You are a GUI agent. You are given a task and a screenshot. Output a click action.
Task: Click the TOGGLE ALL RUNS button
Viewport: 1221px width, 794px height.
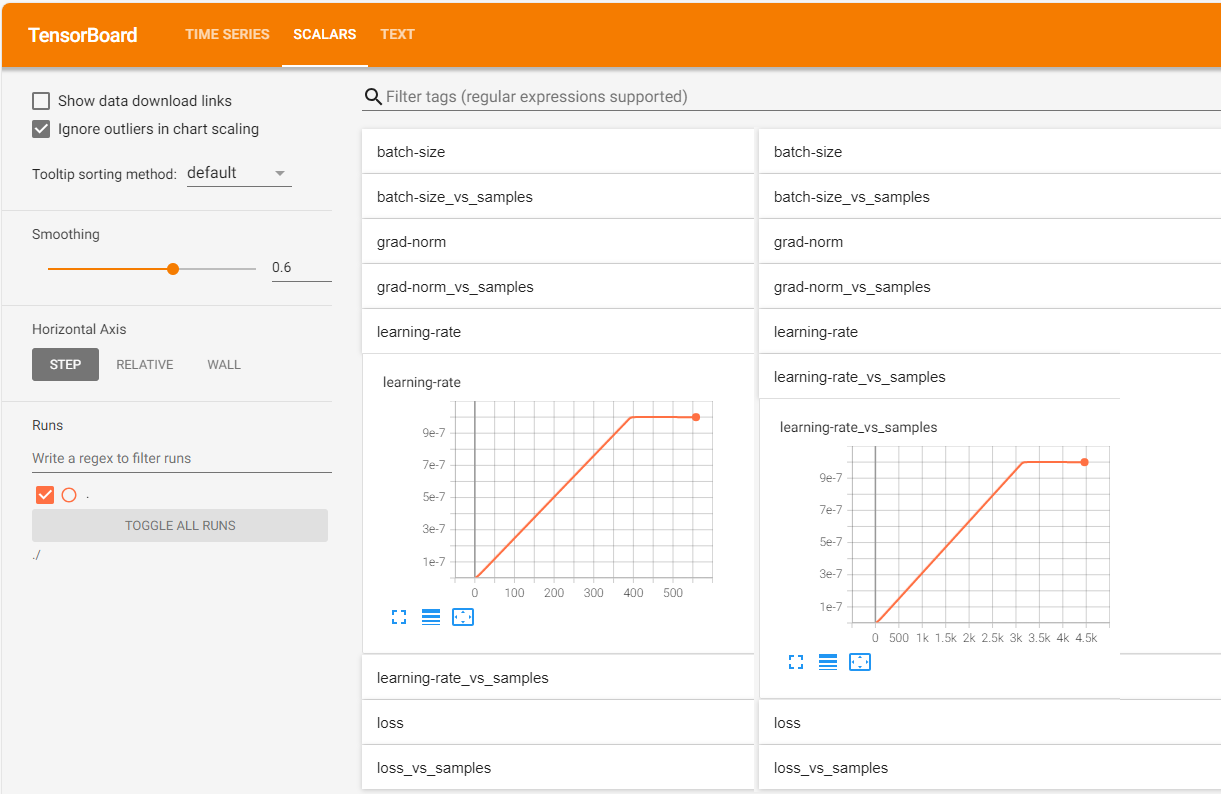179,525
